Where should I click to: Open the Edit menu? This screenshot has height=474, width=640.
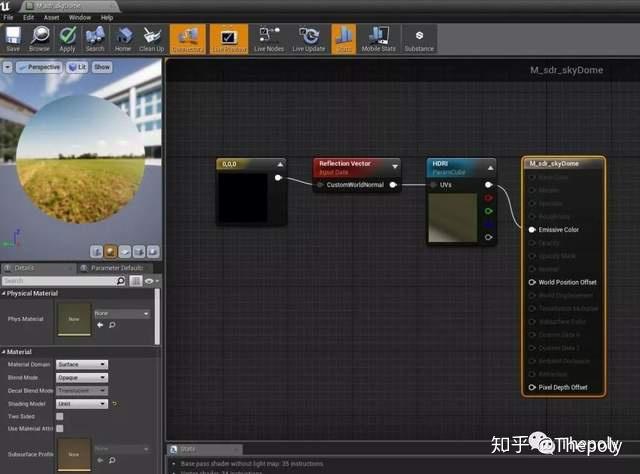pos(29,18)
